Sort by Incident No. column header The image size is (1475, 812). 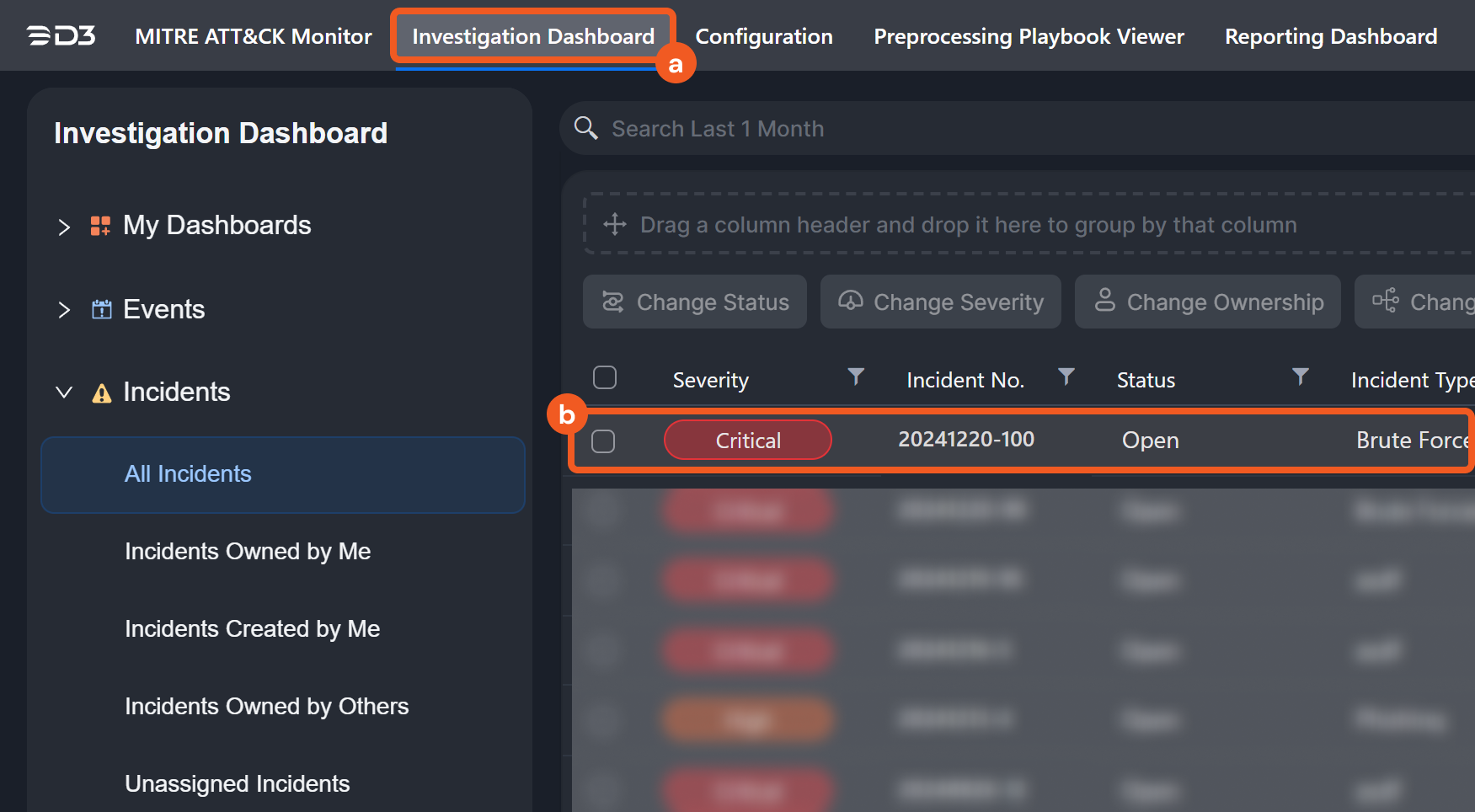965,380
